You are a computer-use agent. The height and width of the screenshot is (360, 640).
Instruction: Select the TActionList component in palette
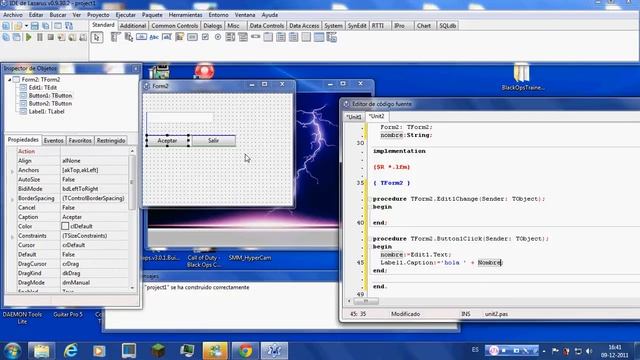pyautogui.click(x=331, y=37)
